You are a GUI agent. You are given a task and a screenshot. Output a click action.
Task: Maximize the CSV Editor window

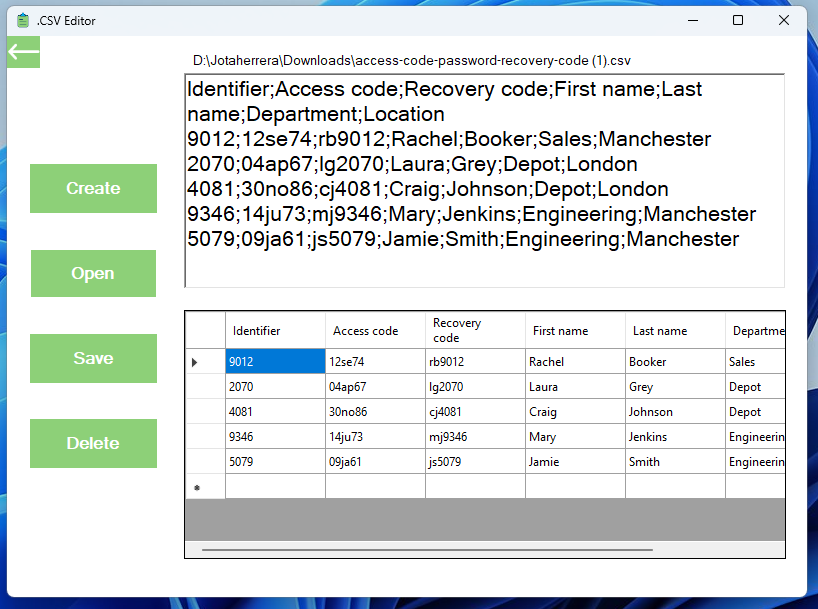(738, 20)
